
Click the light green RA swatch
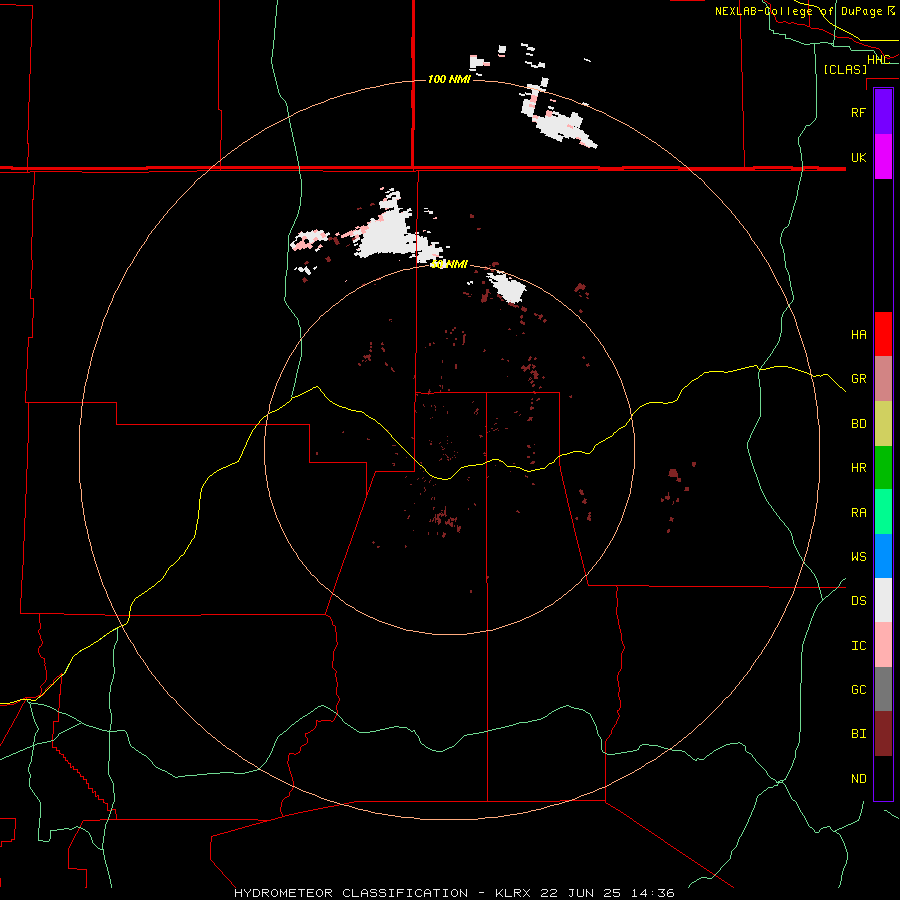coord(883,512)
